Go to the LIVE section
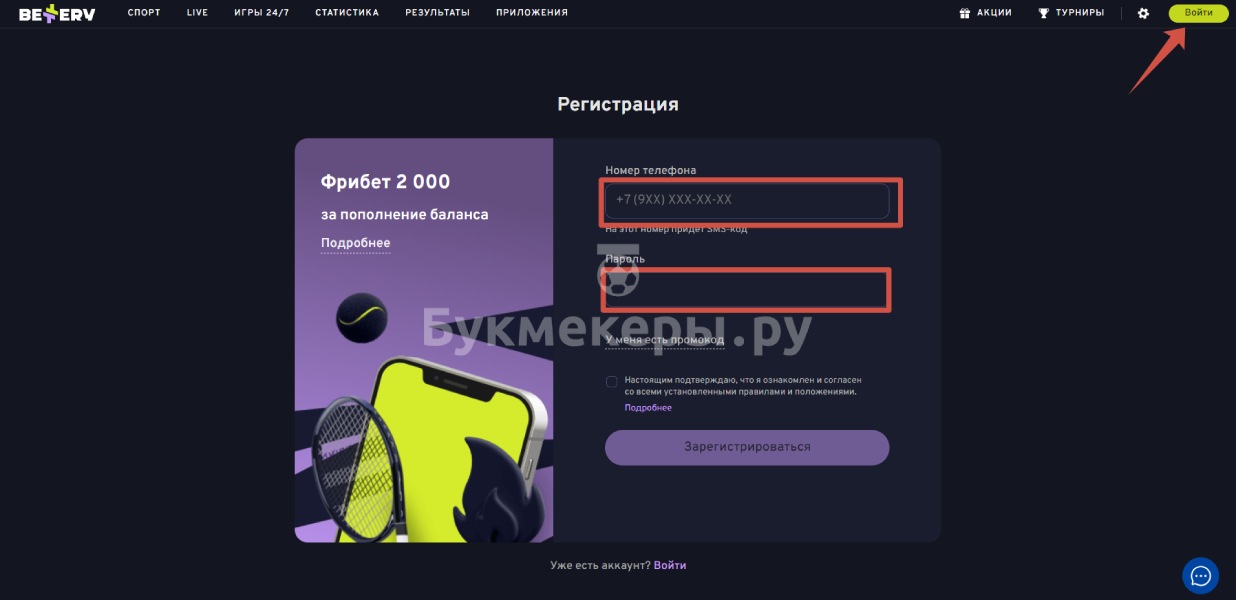Screen dimensions: 1236x600 pyautogui.click(x=197, y=13)
